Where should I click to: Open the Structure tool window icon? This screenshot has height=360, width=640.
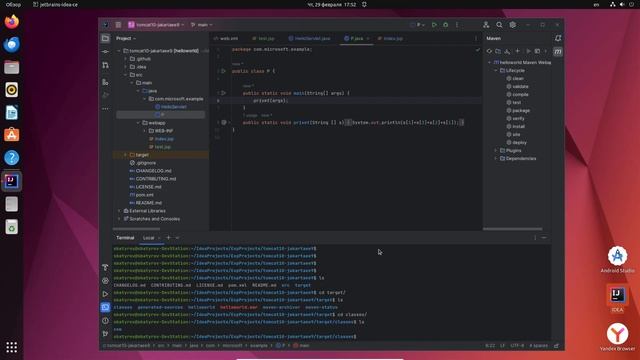pos(105,82)
